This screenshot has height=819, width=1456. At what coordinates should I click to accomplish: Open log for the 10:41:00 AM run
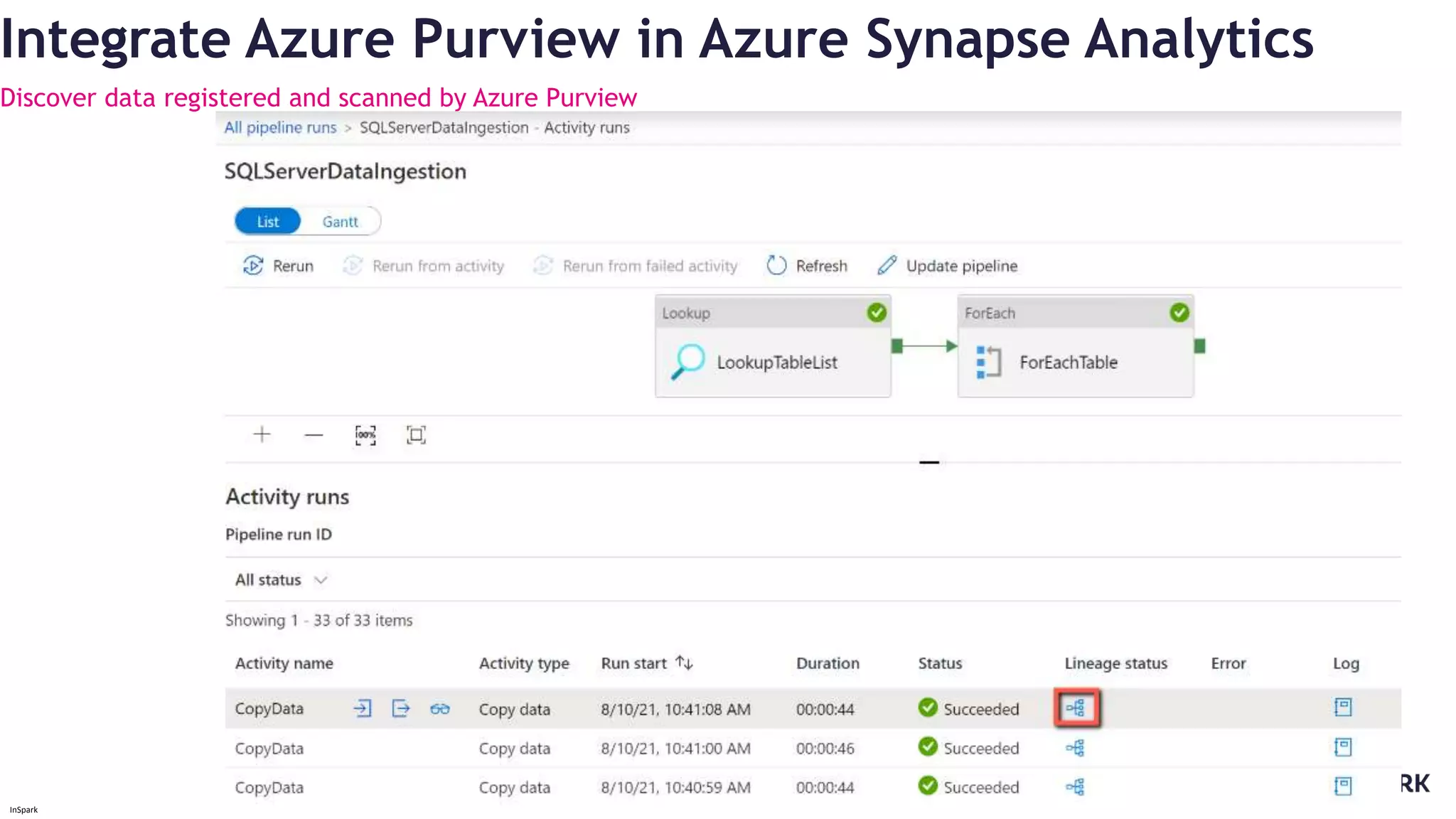click(x=1343, y=747)
